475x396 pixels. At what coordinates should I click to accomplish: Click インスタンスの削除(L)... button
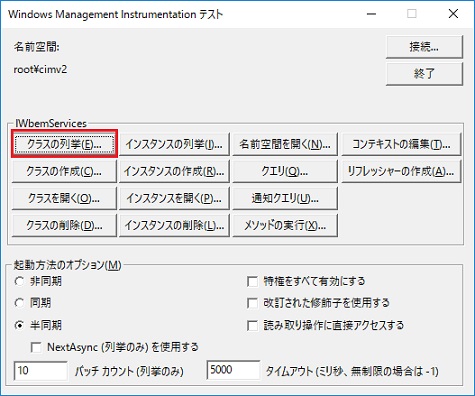tap(174, 225)
